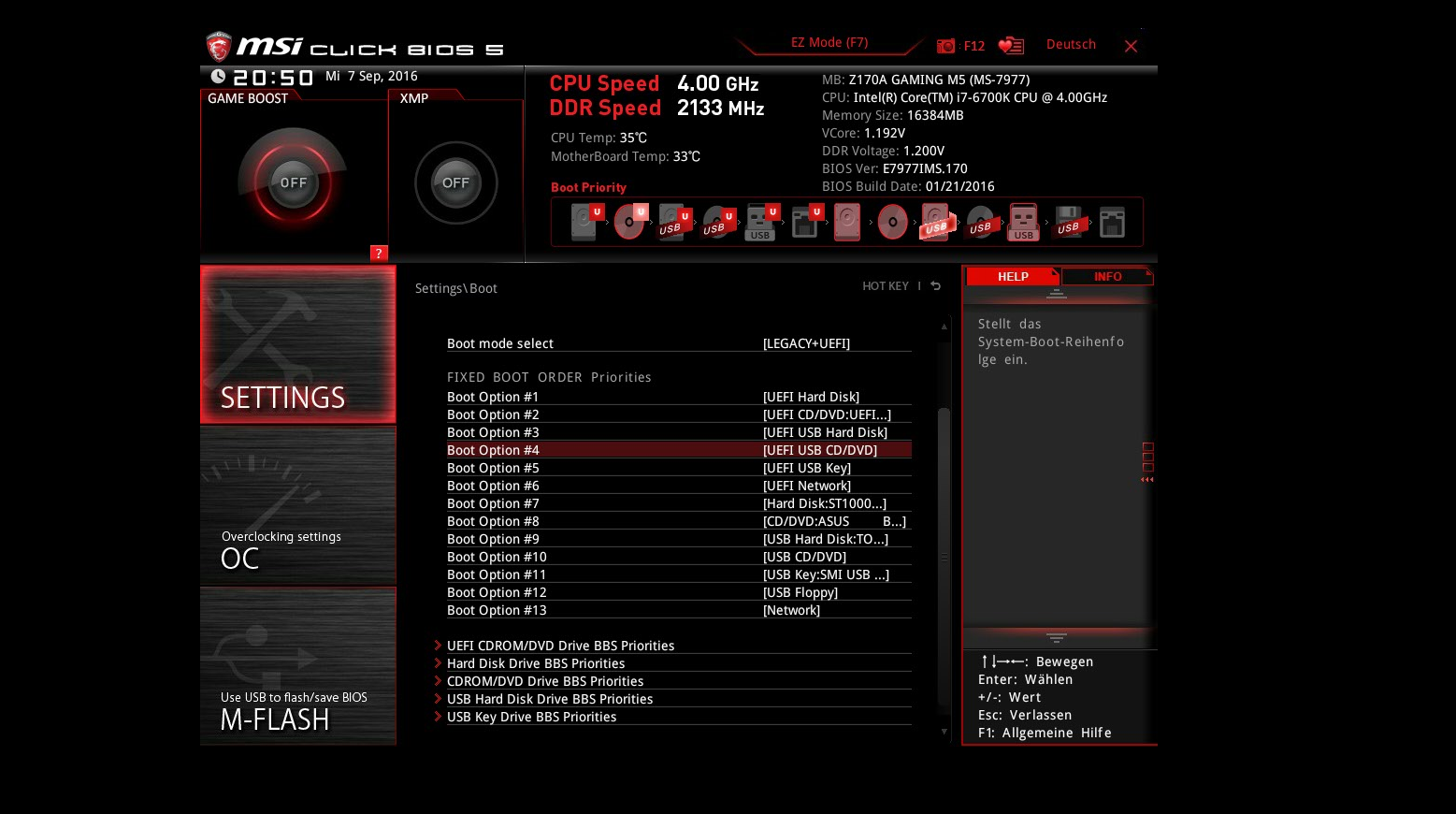The height and width of the screenshot is (814, 1456).
Task: Switch to the INFO tab
Action: [x=1107, y=276]
